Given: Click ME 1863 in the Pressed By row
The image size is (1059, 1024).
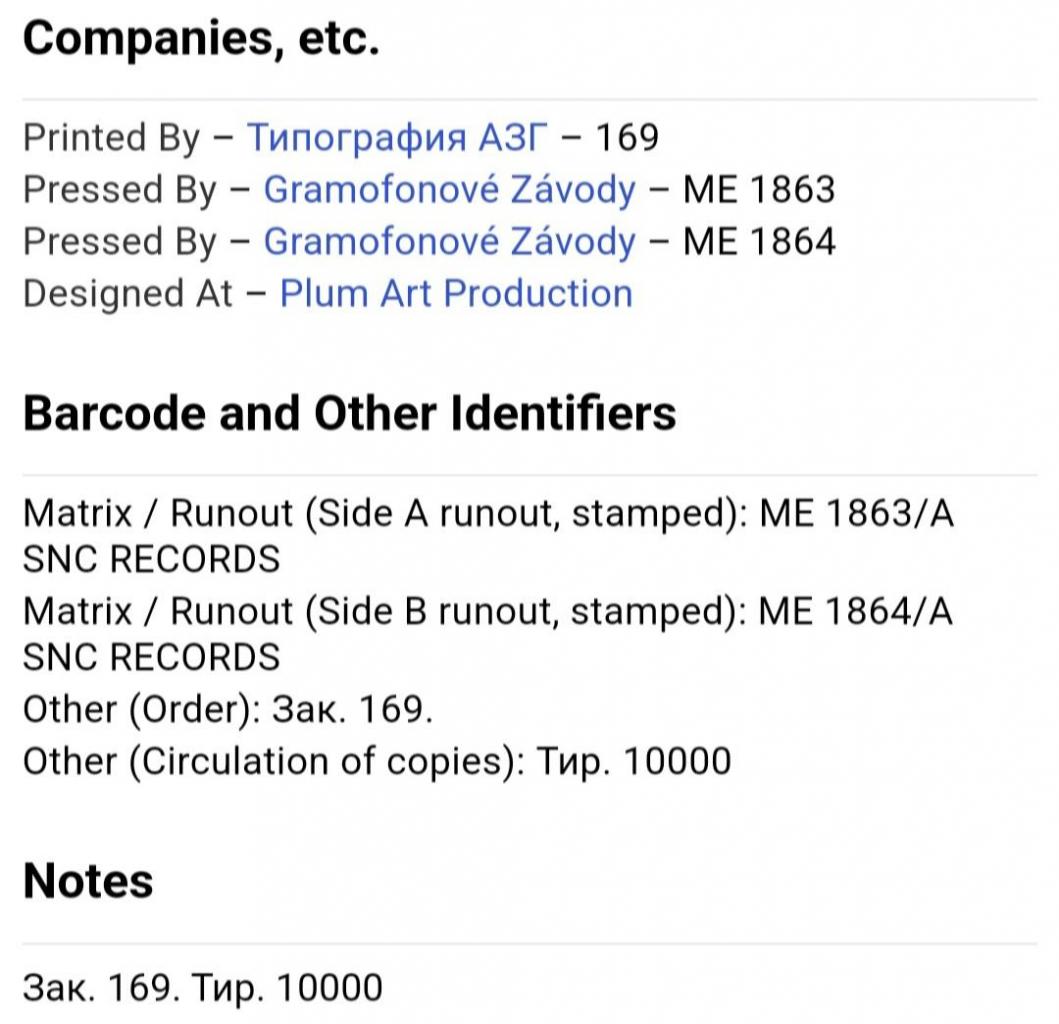Looking at the screenshot, I should (x=759, y=189).
